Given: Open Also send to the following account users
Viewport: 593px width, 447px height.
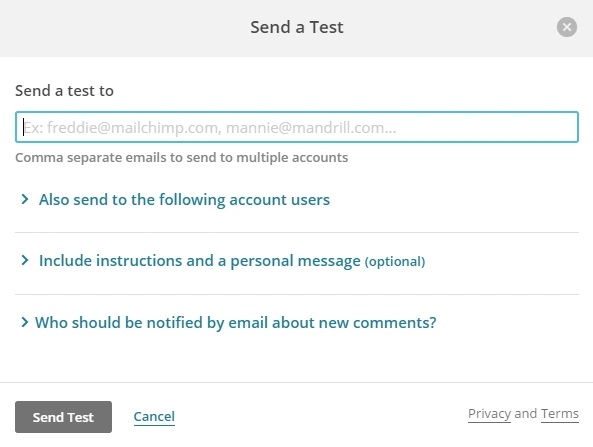Looking at the screenshot, I should coord(184,200).
